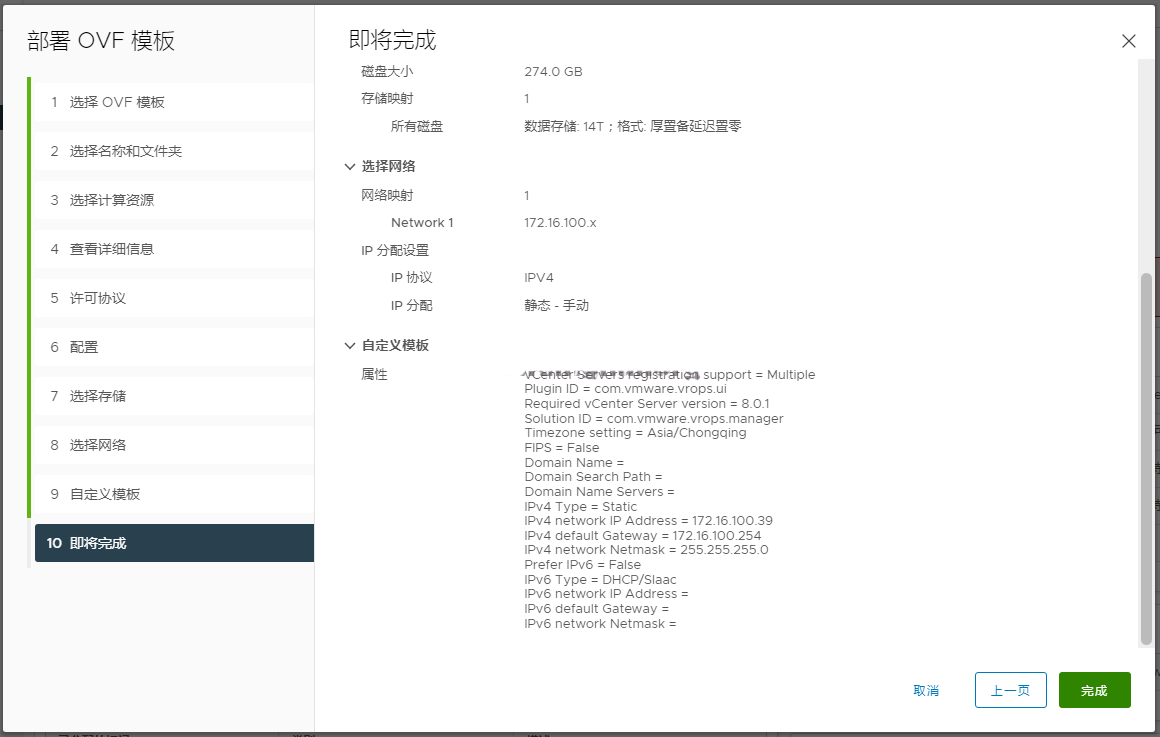Click the green 完成 finish button
Viewport: 1160px width, 737px height.
pyautogui.click(x=1094, y=691)
